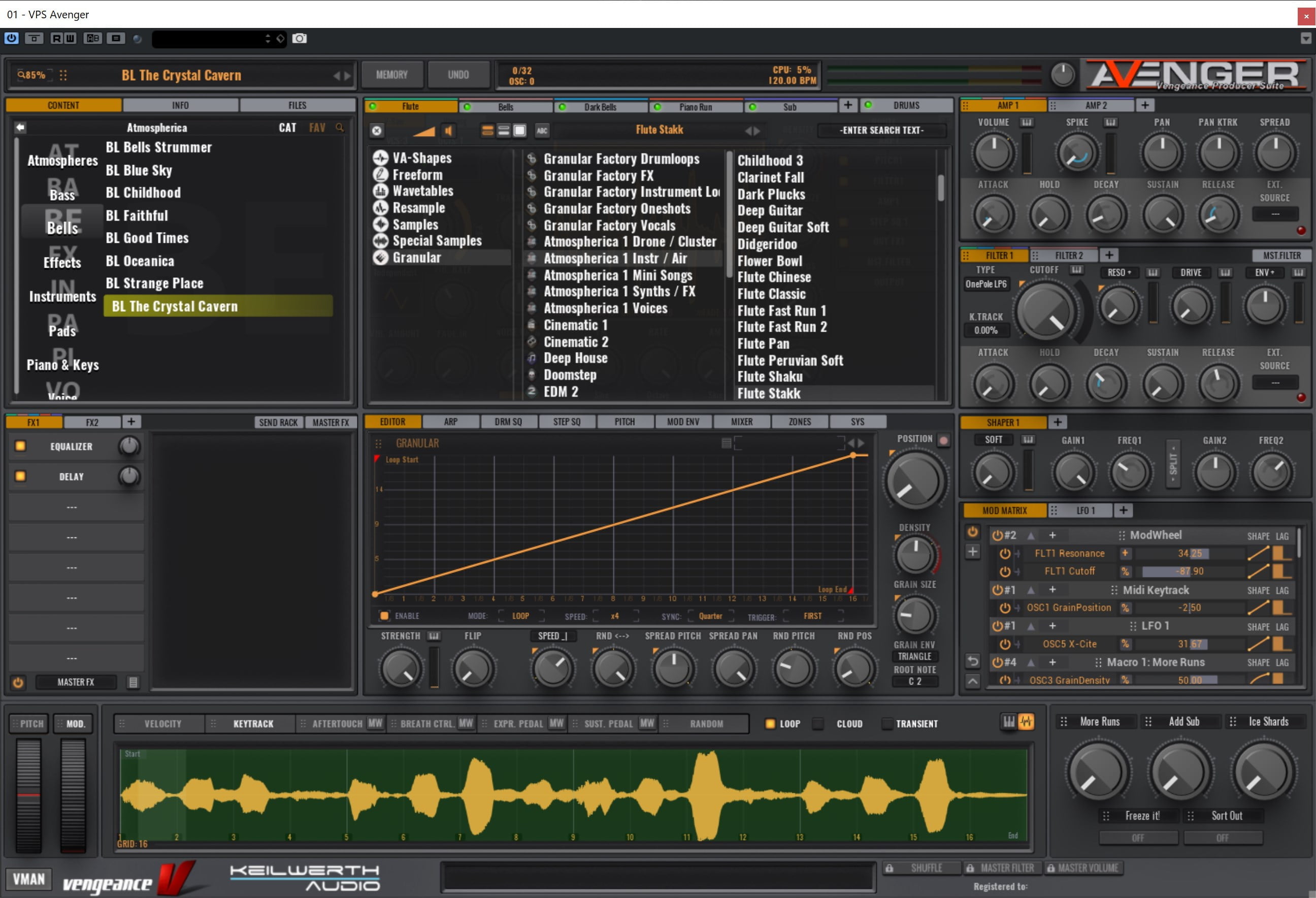The height and width of the screenshot is (898, 1316).
Task: Add a new SHAPER module with plus
Action: pyautogui.click(x=1057, y=422)
